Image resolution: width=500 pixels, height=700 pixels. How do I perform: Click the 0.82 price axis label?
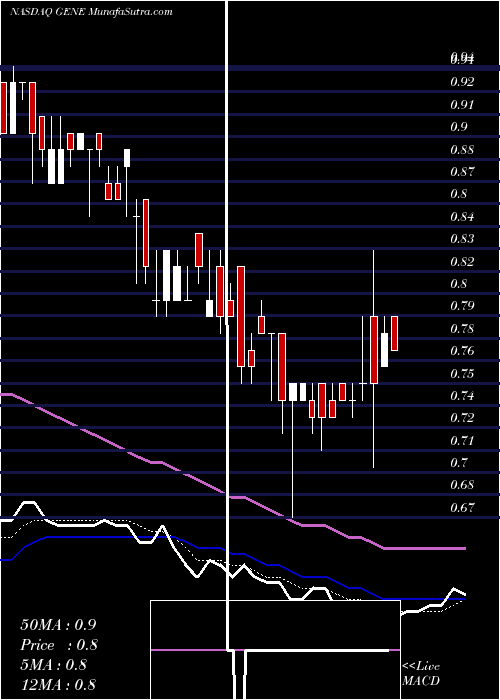pyautogui.click(x=462, y=261)
